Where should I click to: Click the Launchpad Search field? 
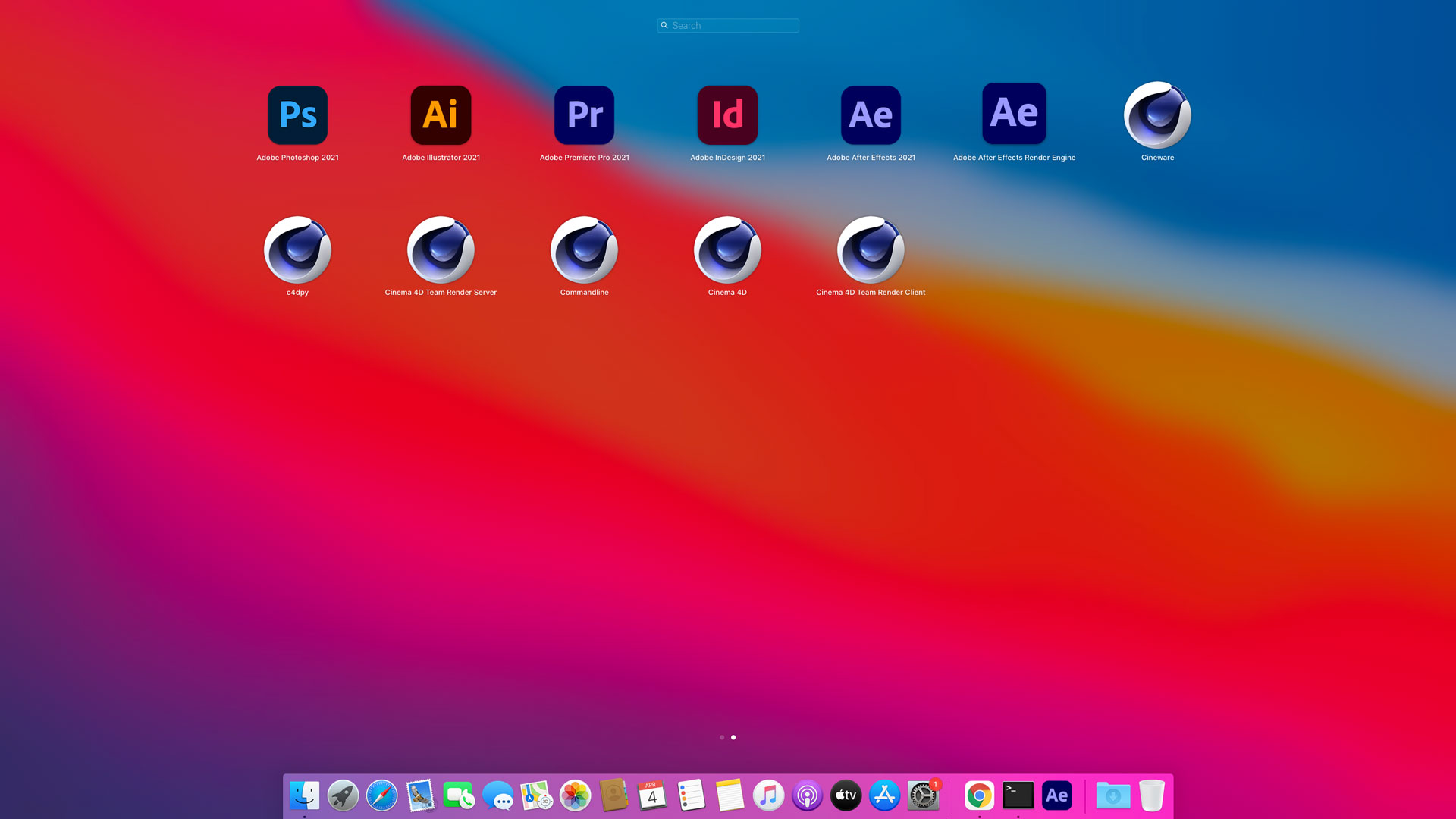728,25
